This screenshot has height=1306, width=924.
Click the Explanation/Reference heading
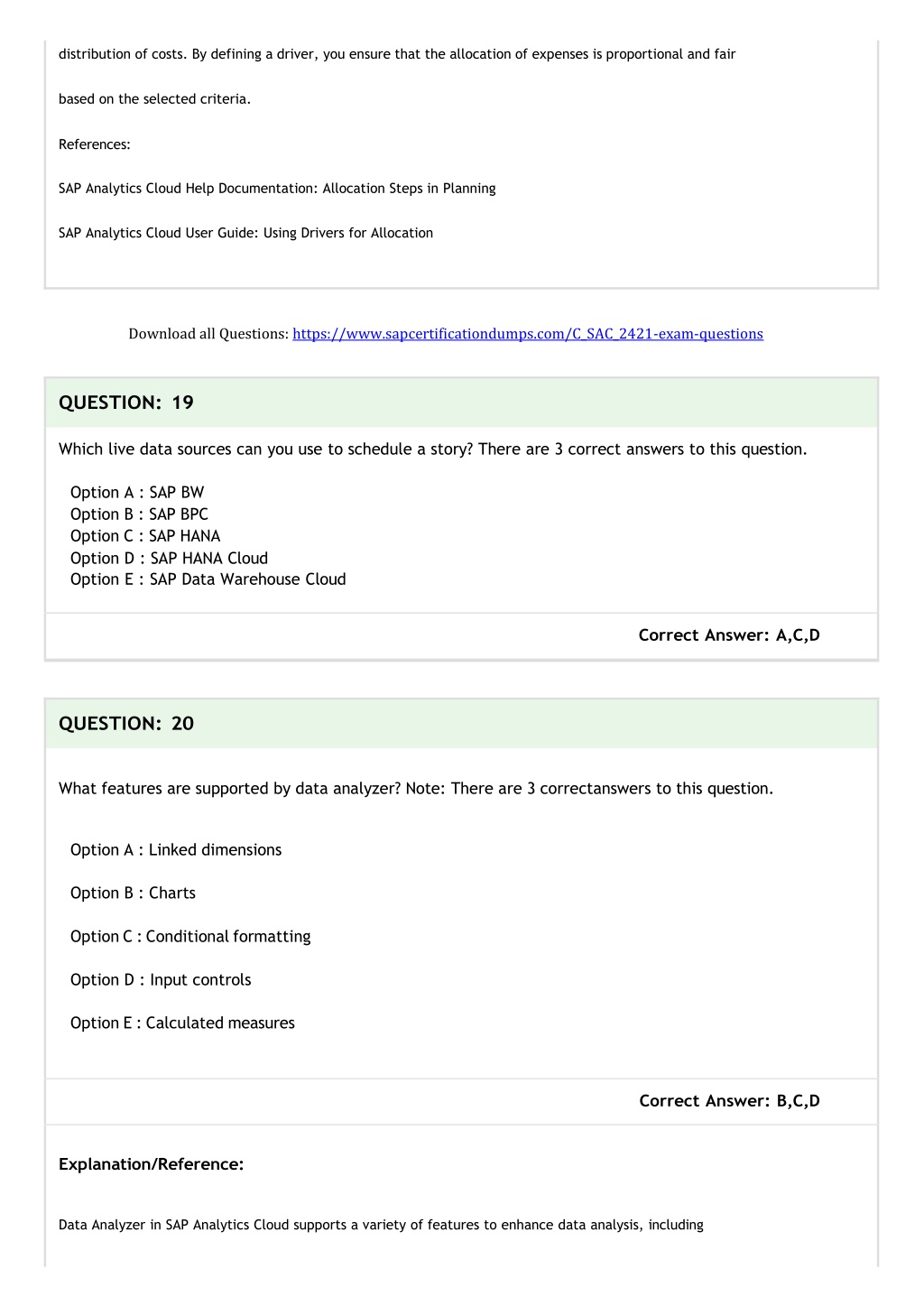click(152, 1164)
